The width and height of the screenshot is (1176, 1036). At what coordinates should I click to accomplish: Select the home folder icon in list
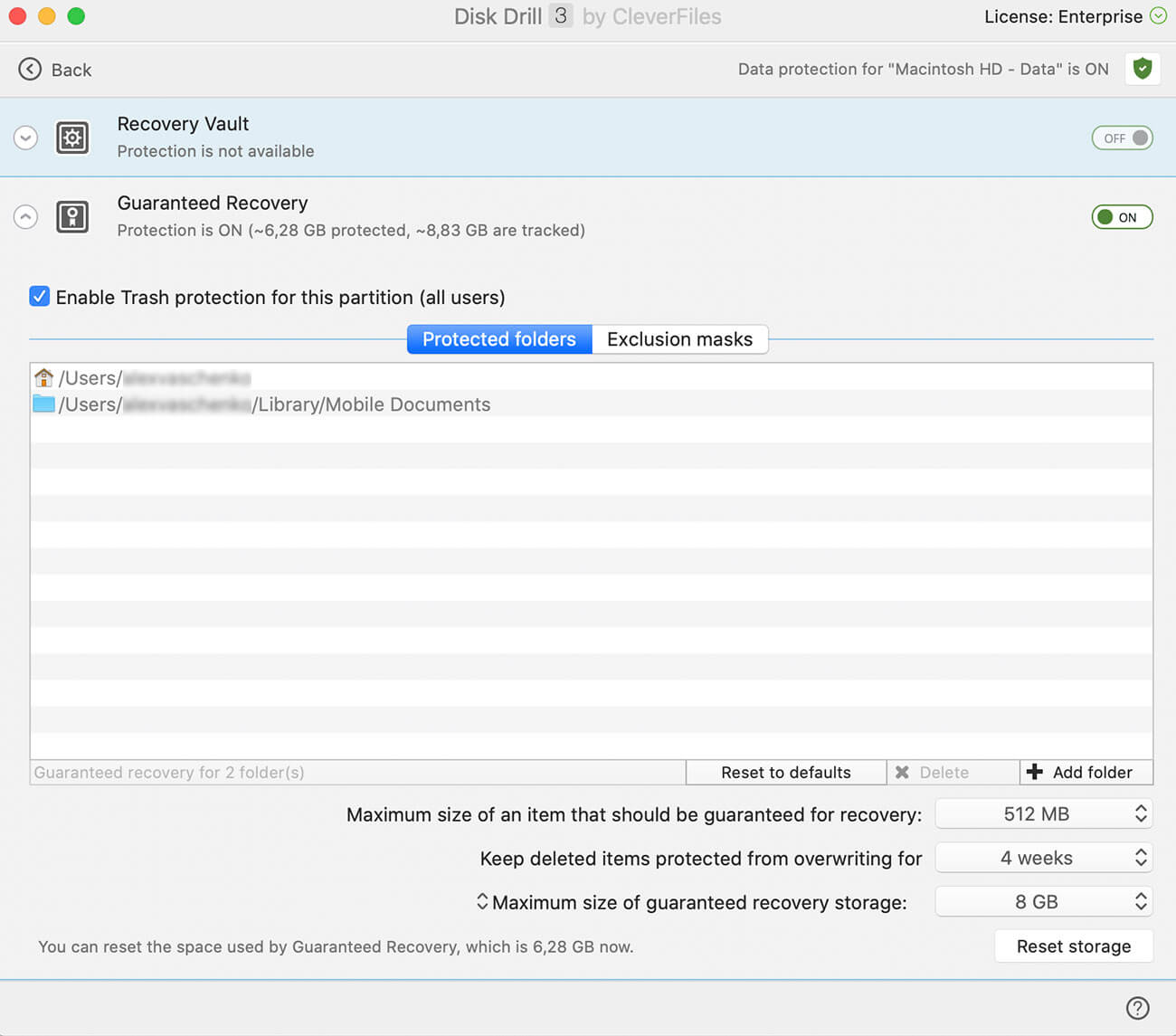point(43,377)
